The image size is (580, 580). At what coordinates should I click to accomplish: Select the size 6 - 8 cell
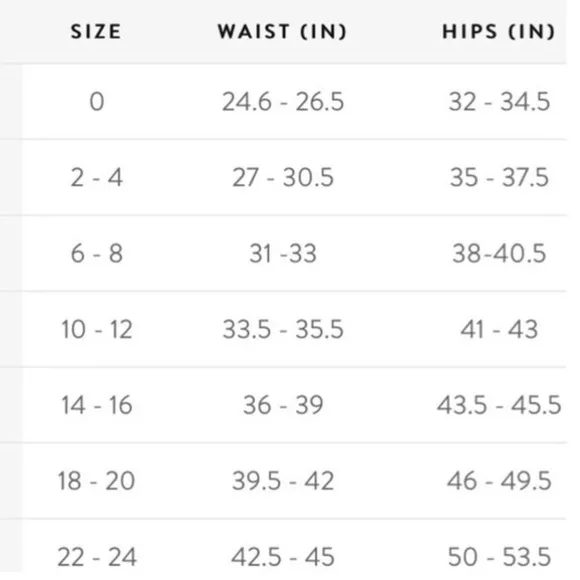coord(97,254)
